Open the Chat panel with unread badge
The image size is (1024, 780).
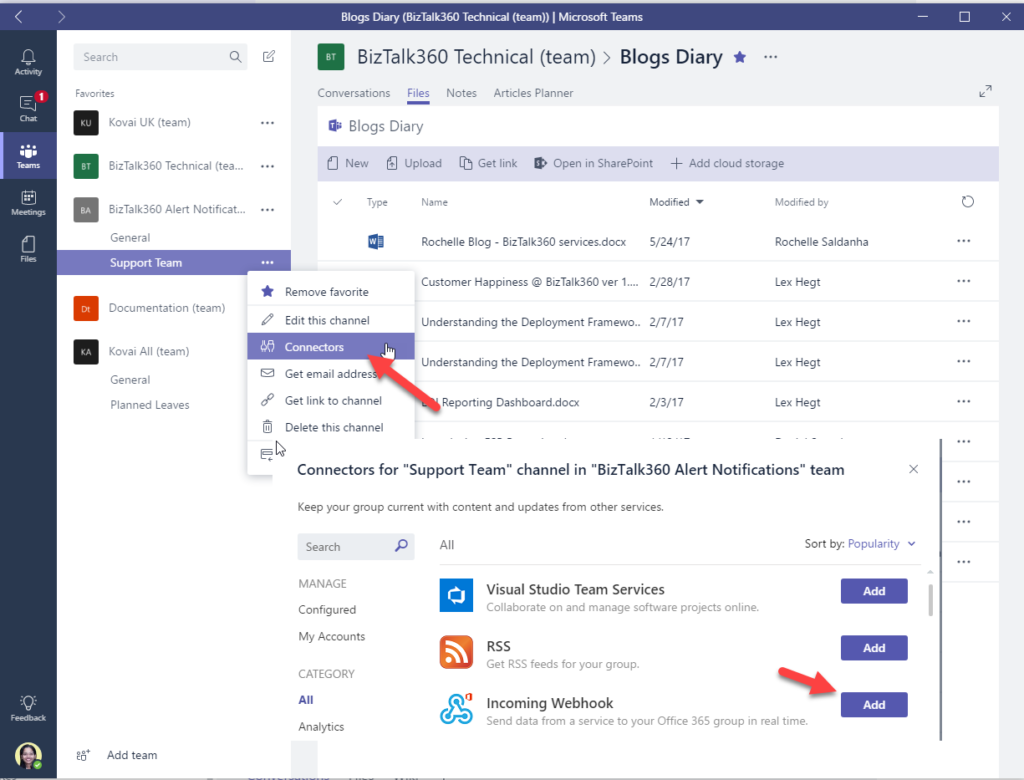(x=28, y=105)
